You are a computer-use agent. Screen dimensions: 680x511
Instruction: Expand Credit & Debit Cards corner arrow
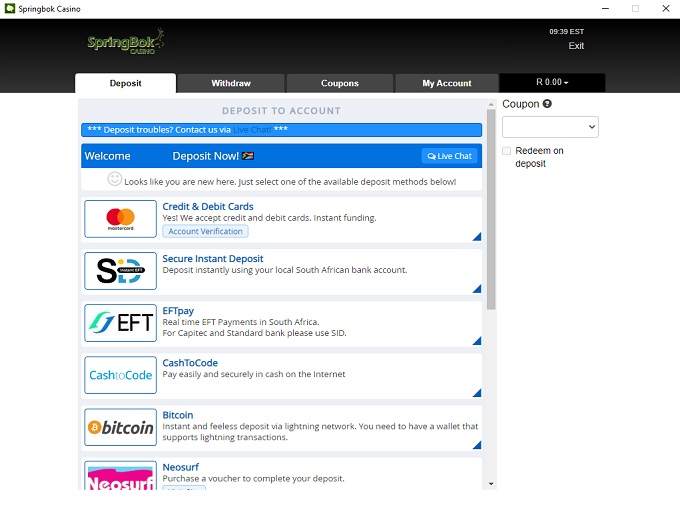pos(476,236)
